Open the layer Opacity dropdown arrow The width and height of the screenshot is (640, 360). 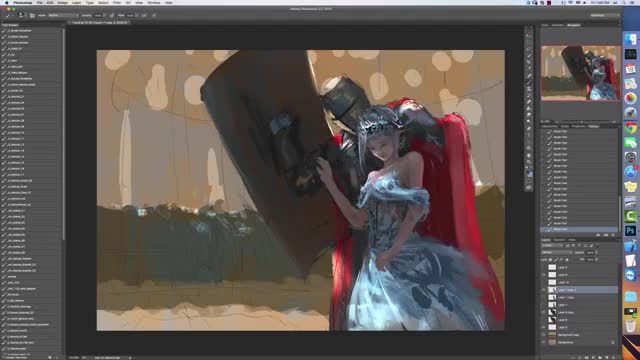tap(596, 252)
